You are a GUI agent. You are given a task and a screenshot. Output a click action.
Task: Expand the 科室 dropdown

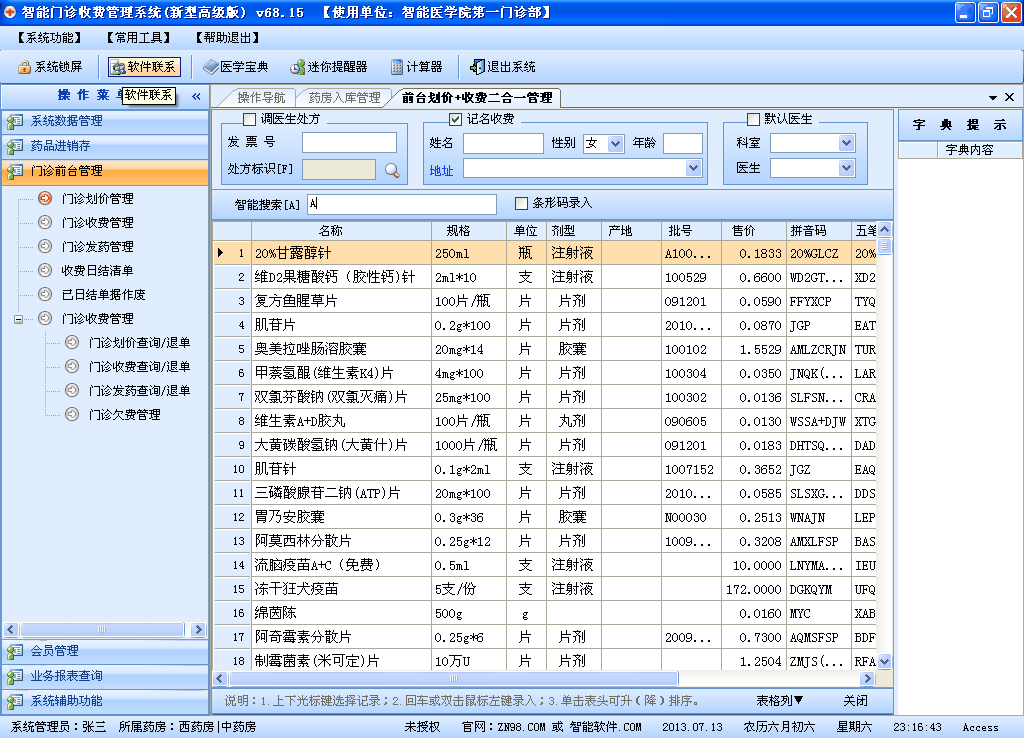tap(846, 143)
